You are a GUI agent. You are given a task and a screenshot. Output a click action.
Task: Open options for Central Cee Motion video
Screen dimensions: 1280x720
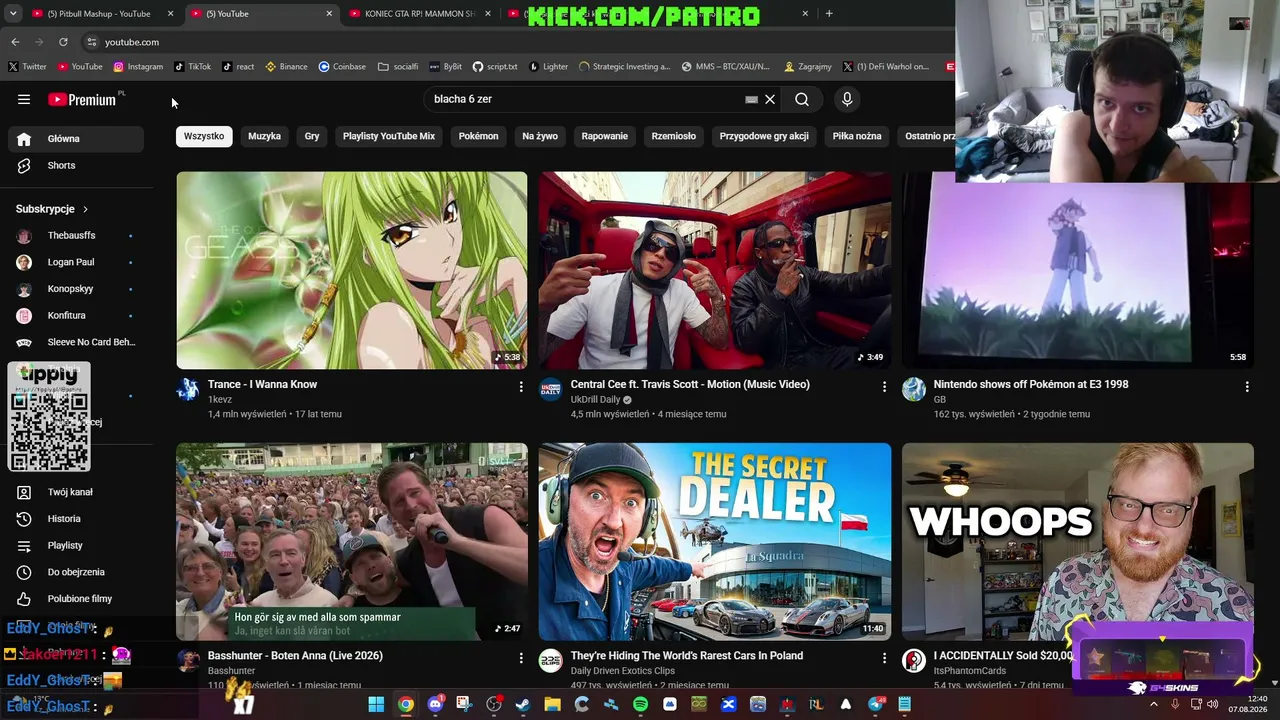[884, 386]
